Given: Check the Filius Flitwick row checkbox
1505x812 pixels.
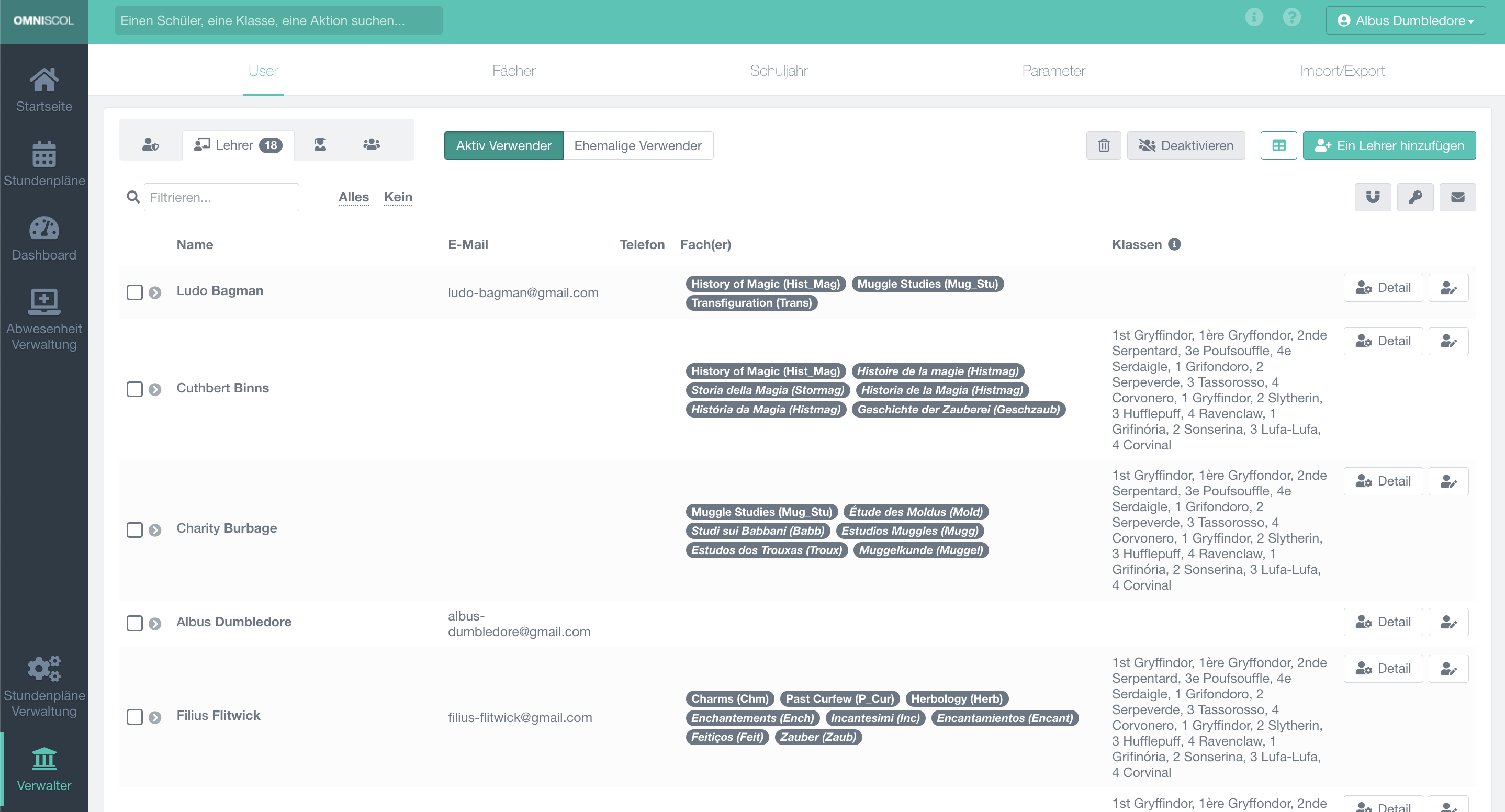Looking at the screenshot, I should [134, 717].
